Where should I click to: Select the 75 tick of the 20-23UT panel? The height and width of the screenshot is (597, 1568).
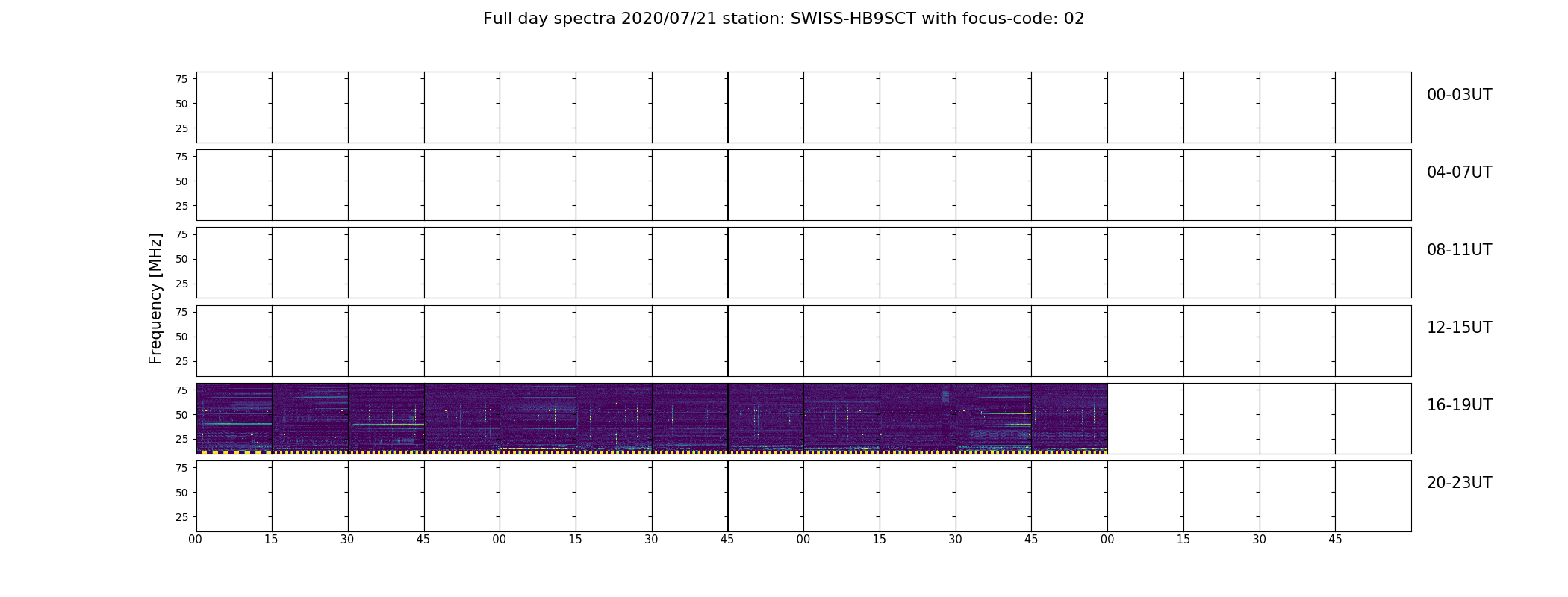point(181,467)
